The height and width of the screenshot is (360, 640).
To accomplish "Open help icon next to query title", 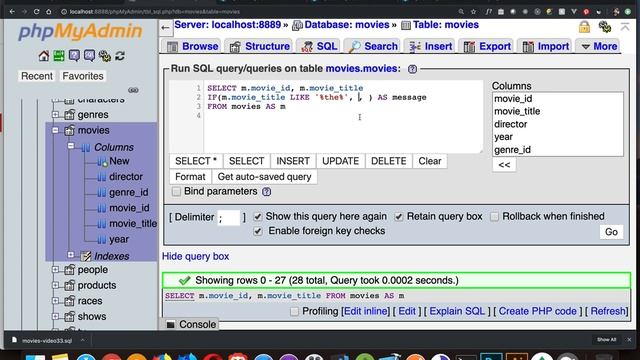I will (412, 69).
